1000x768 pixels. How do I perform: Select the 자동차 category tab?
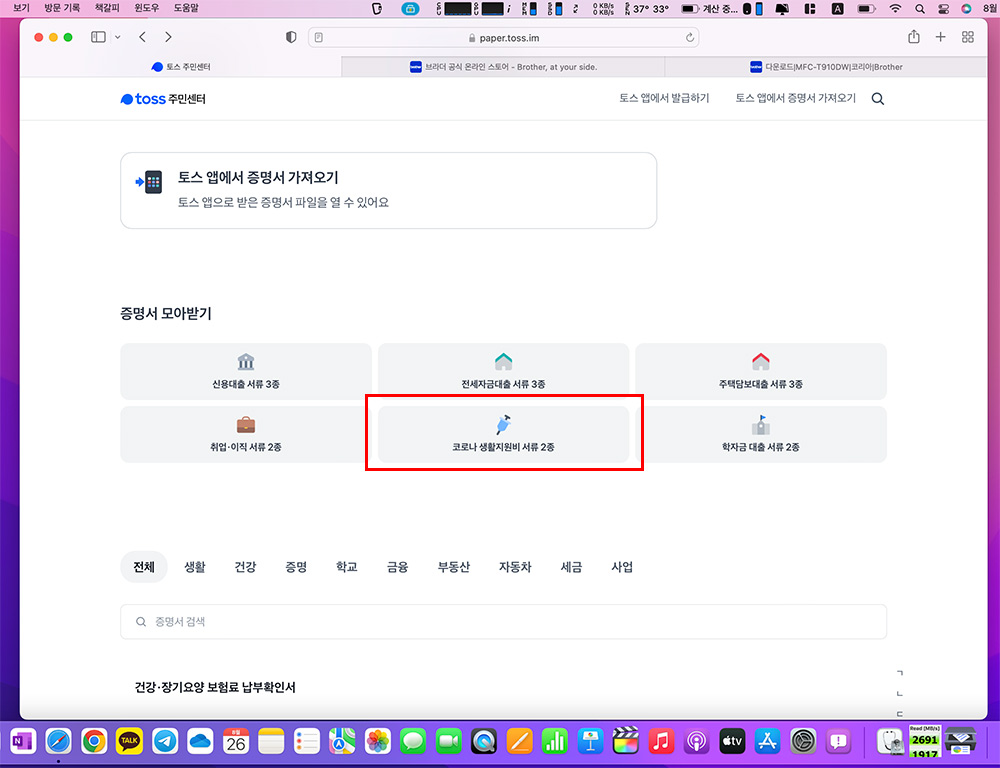pos(515,566)
